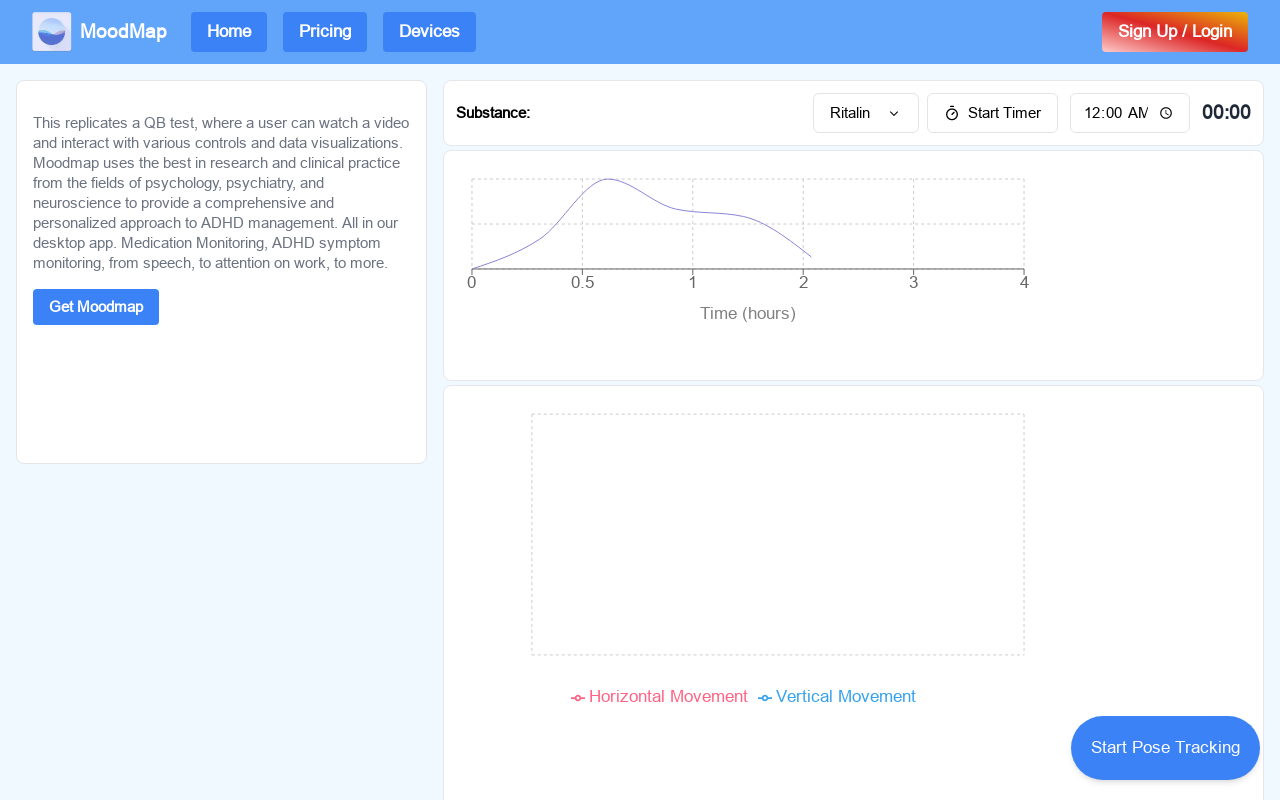1280x800 pixels.
Task: Click the blue Vertical Movement legend marker
Action: (x=765, y=698)
